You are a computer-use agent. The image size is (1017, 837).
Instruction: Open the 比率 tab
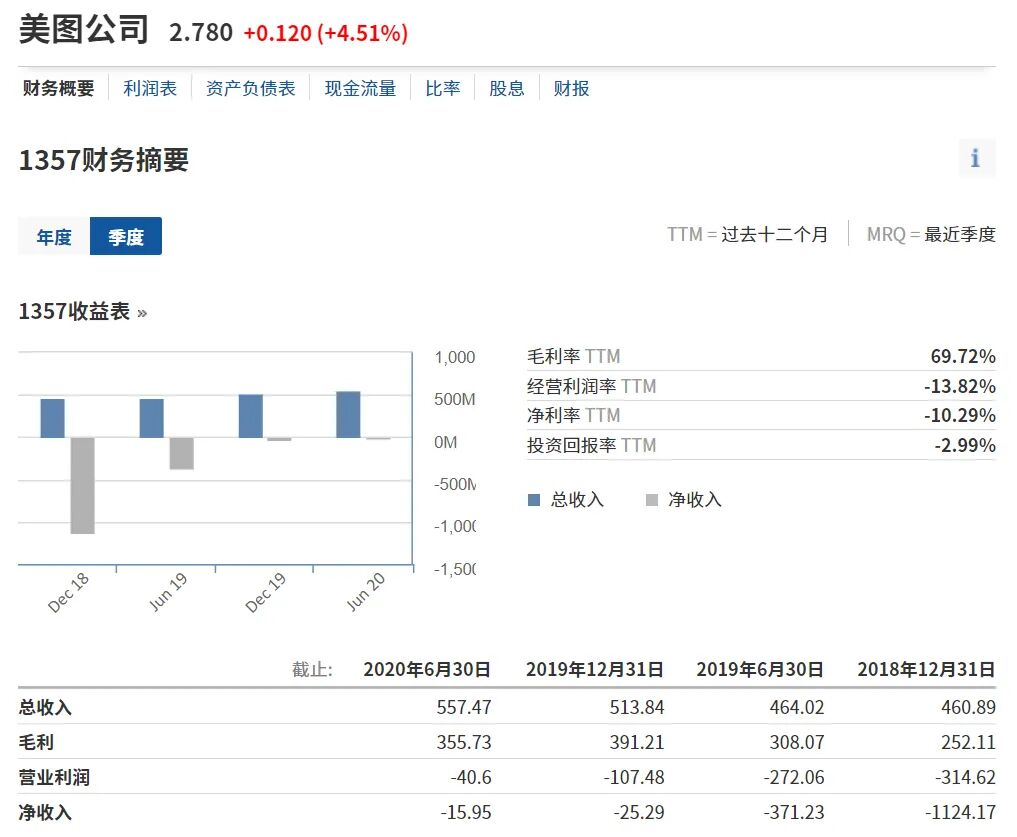442,88
